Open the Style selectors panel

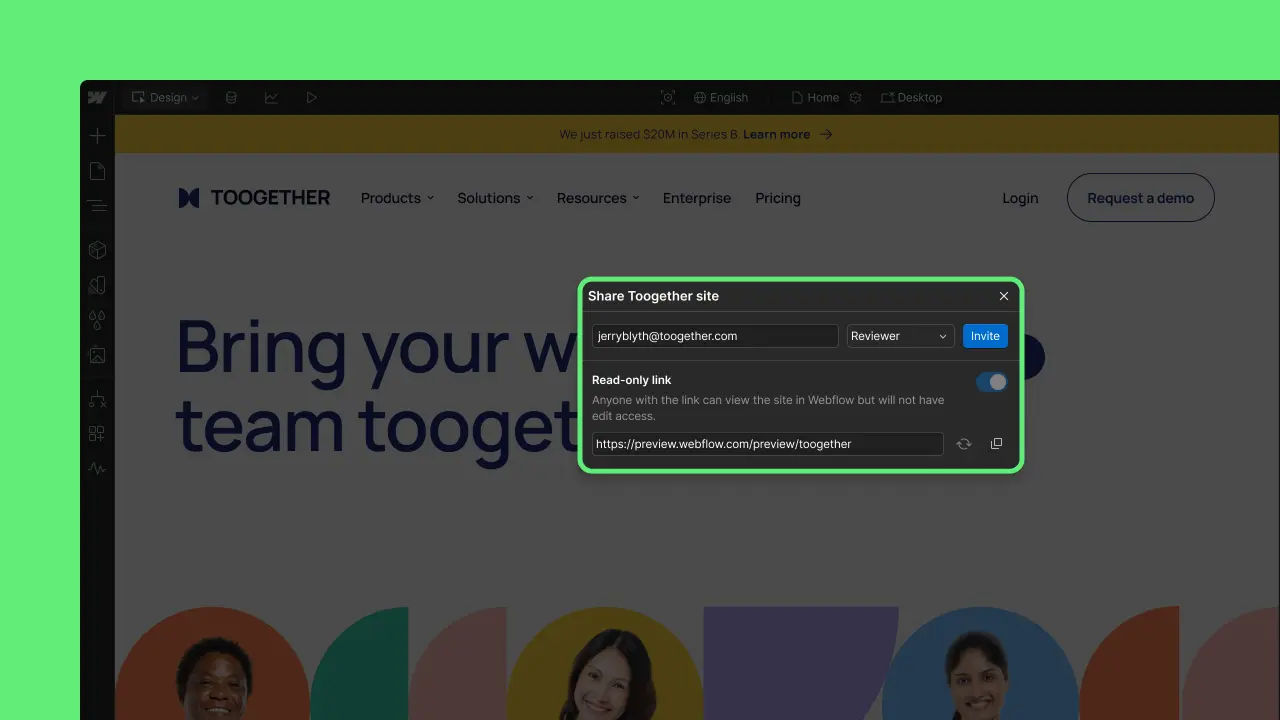(97, 285)
